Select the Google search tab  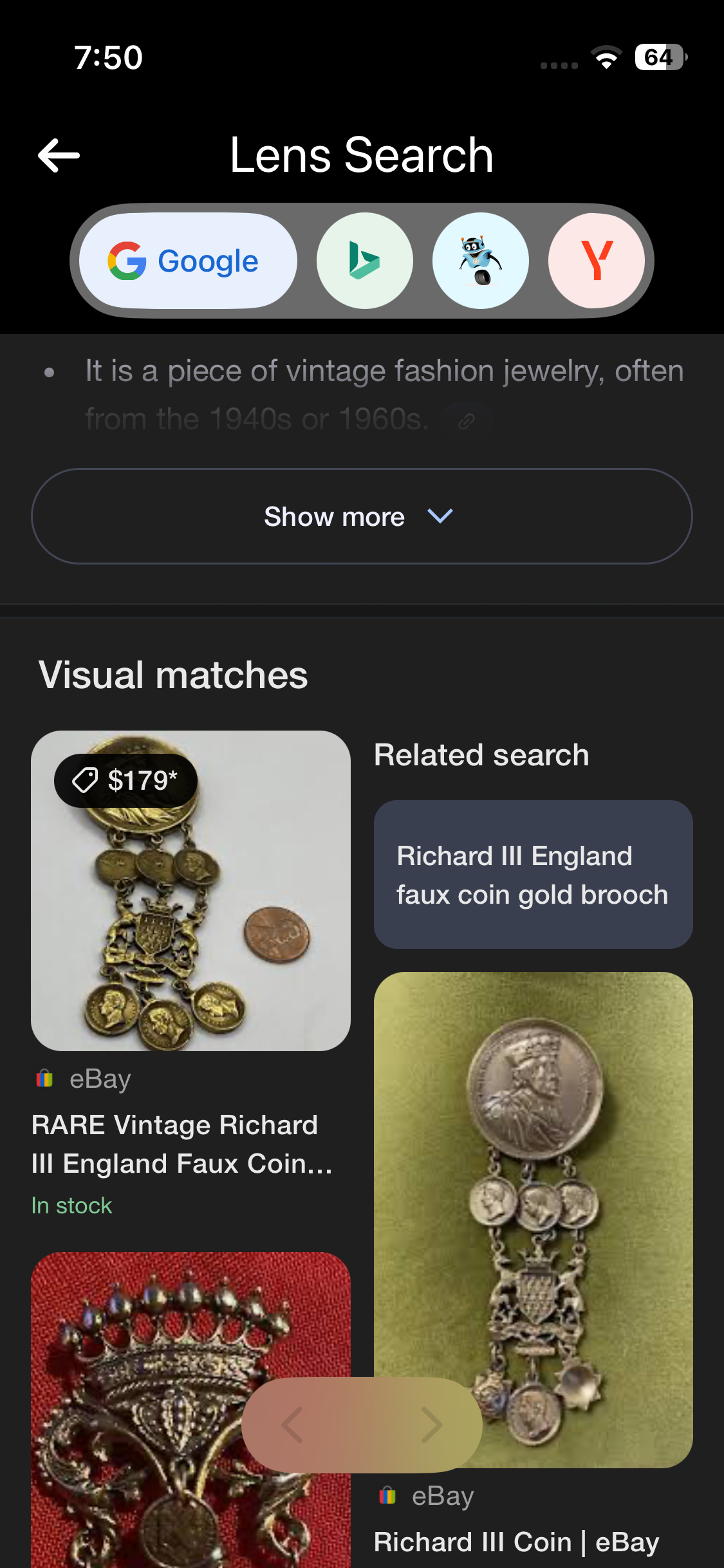tap(188, 261)
